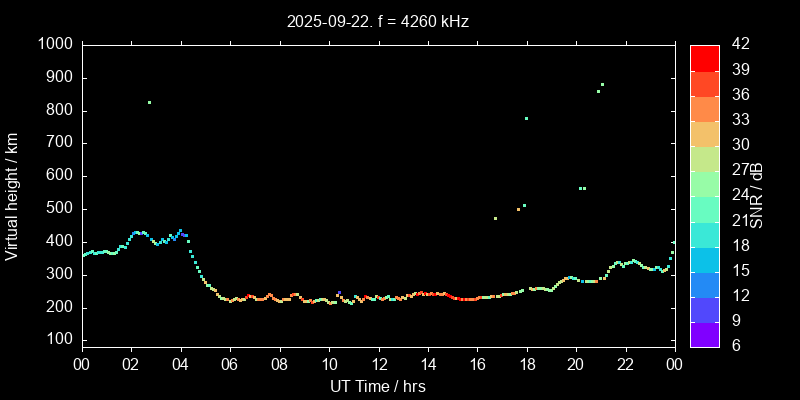Click isolated data point near 825 km

click(x=149, y=102)
